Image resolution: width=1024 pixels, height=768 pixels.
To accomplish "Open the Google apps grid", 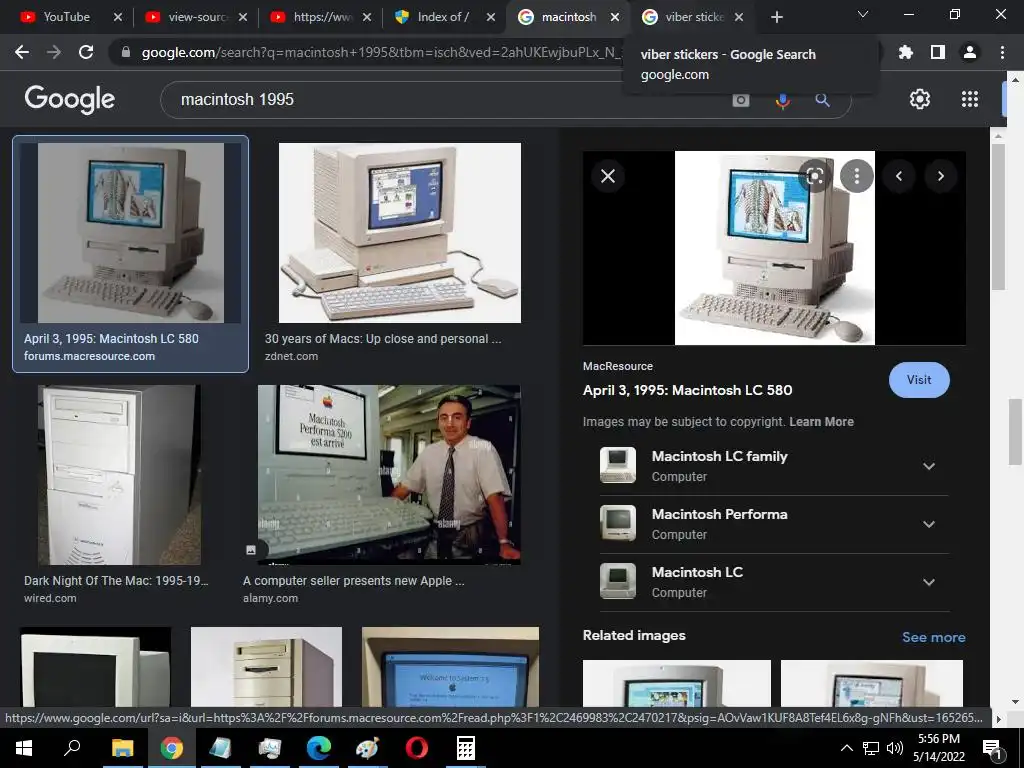I will coord(970,99).
